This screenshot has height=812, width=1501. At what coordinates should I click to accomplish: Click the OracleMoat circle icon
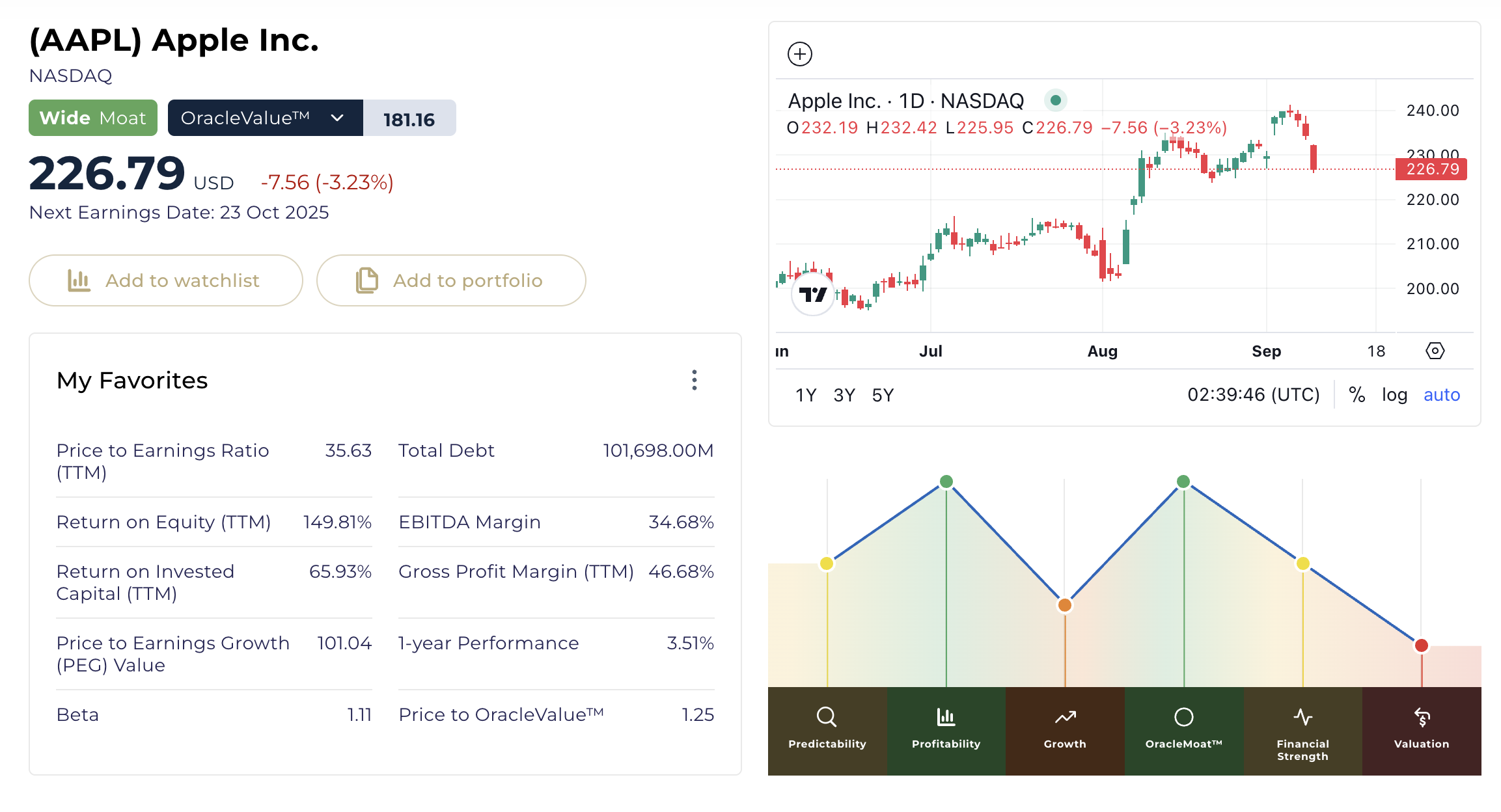[1184, 717]
